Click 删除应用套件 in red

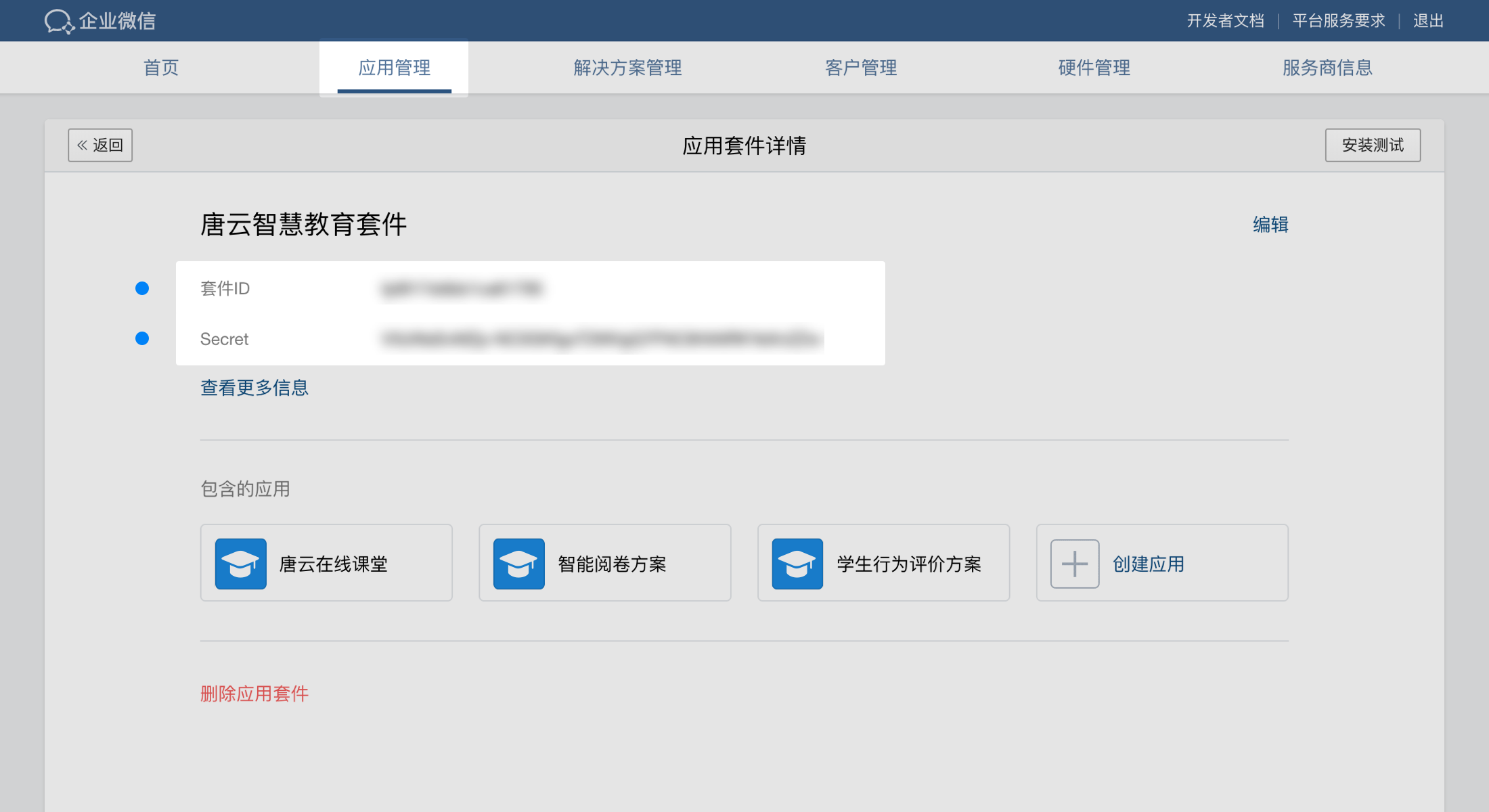(254, 694)
